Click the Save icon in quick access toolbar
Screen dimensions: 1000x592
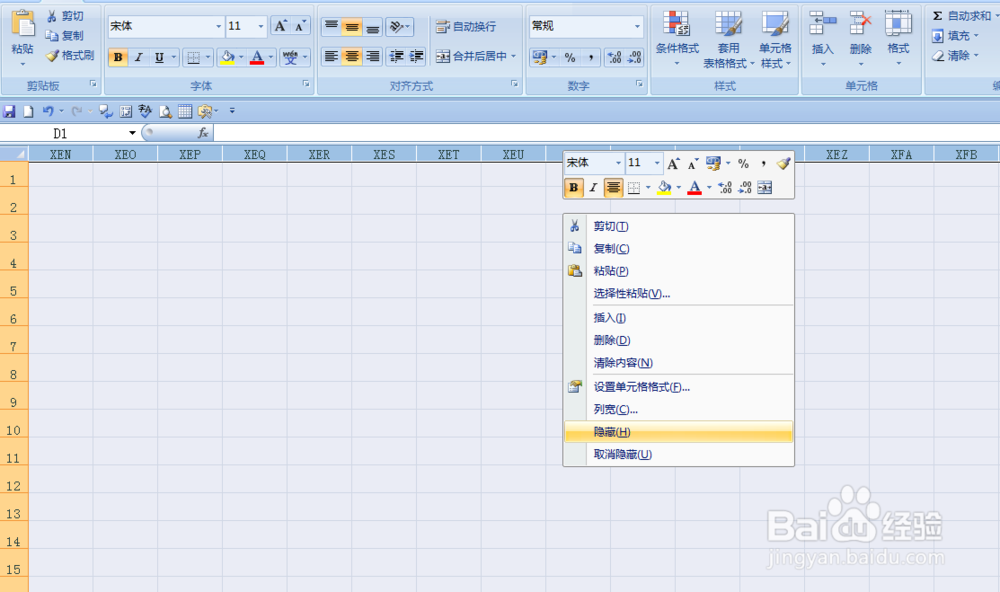point(9,112)
